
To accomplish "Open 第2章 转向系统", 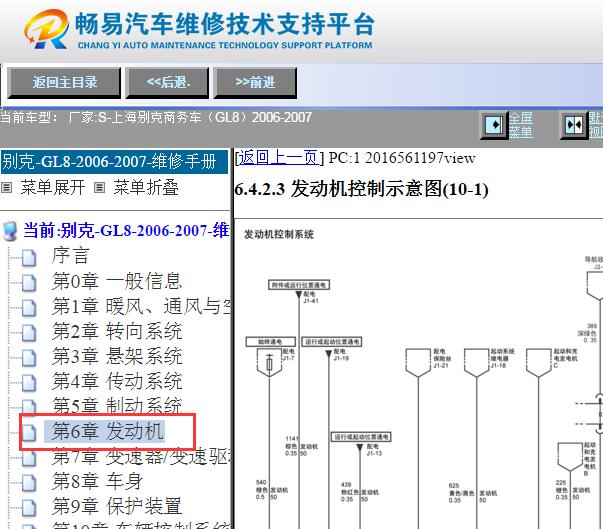I will click(x=117, y=331).
